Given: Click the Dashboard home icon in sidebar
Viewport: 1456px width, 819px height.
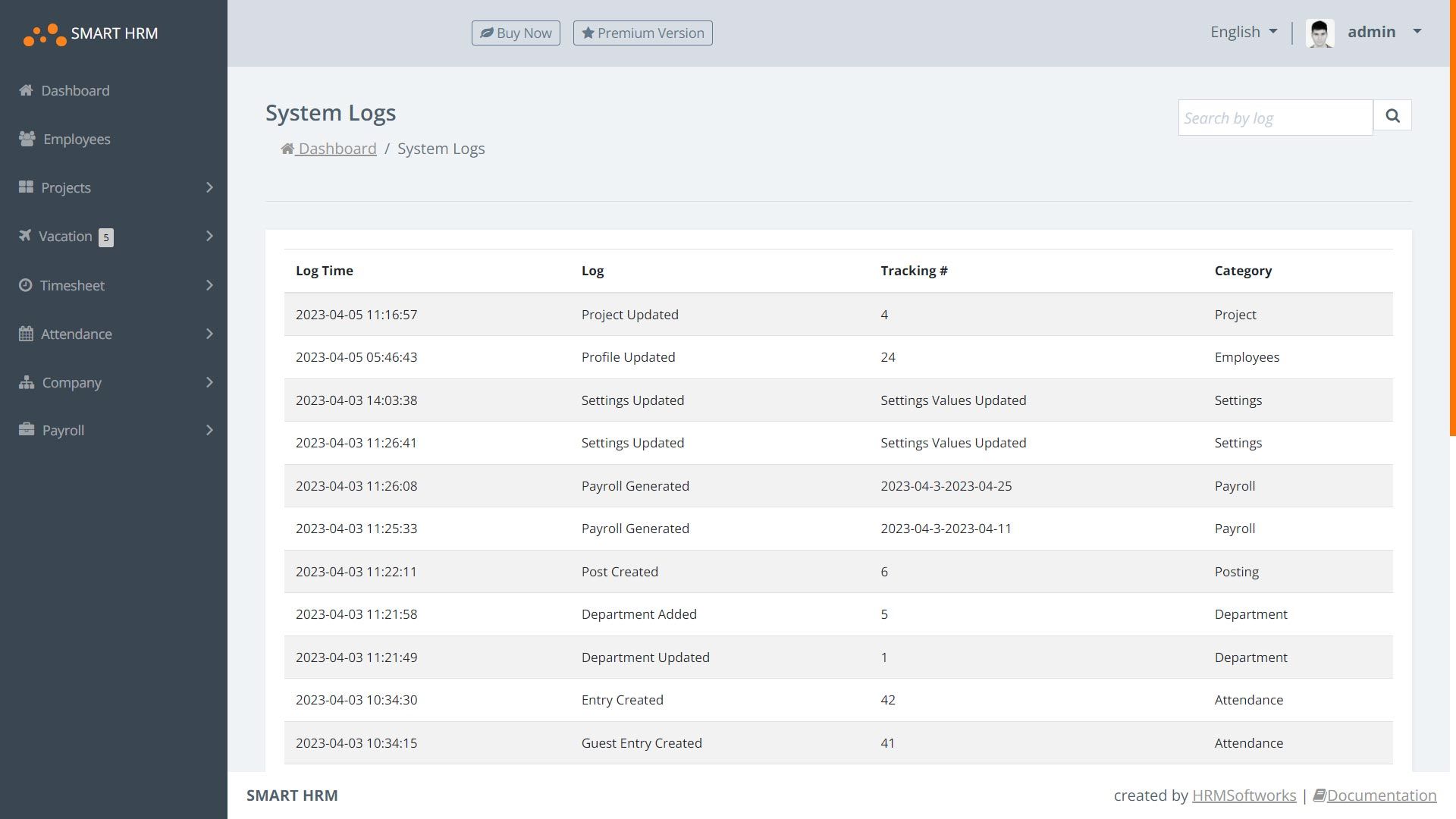Looking at the screenshot, I should [26, 90].
